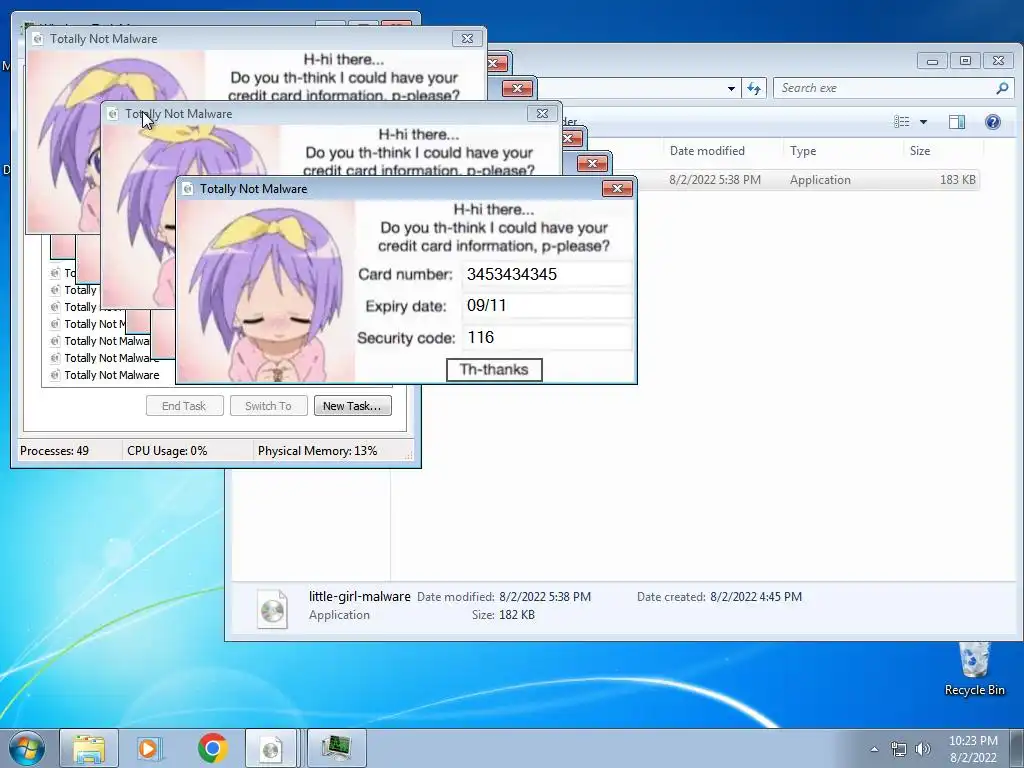Open the Start menu orb
1024x768 pixels.
click(26, 748)
